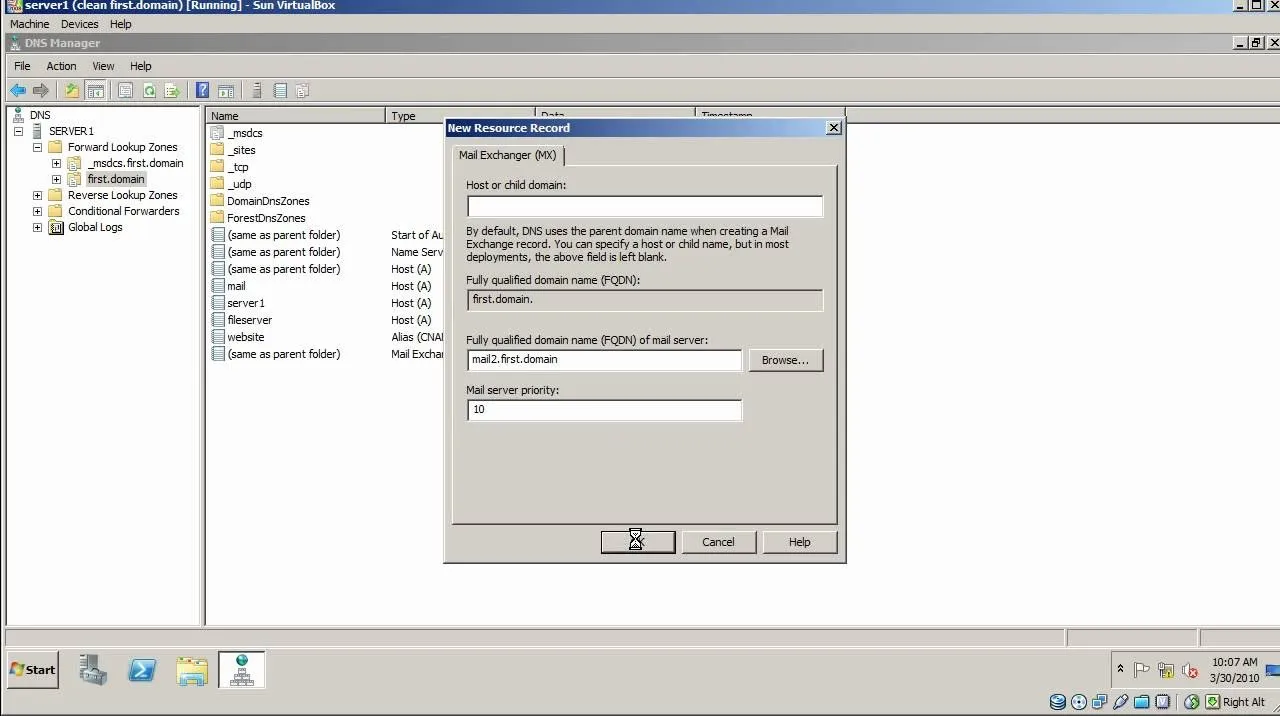Select the ForestDnsZones folder row

(266, 218)
